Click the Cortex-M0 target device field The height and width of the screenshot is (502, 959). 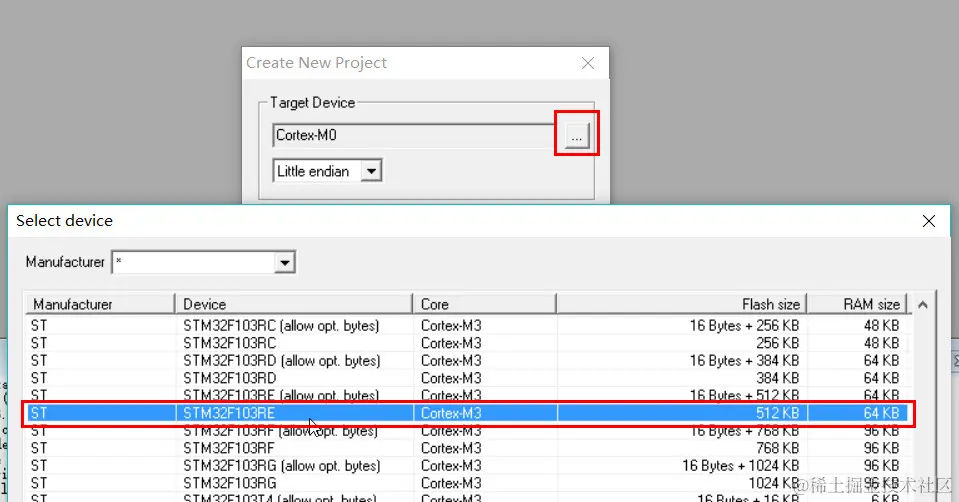point(413,136)
